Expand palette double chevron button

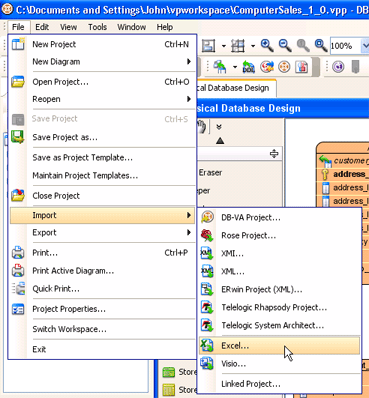(x=219, y=127)
